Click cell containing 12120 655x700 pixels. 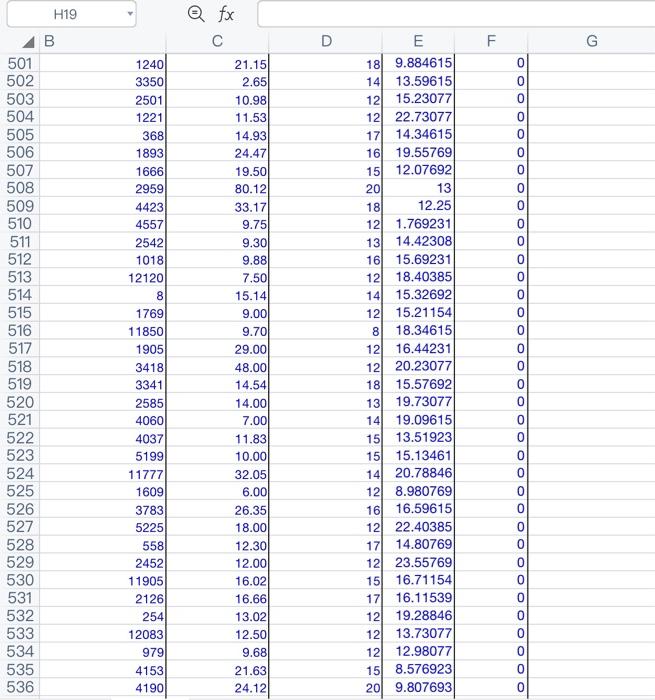coord(103,277)
